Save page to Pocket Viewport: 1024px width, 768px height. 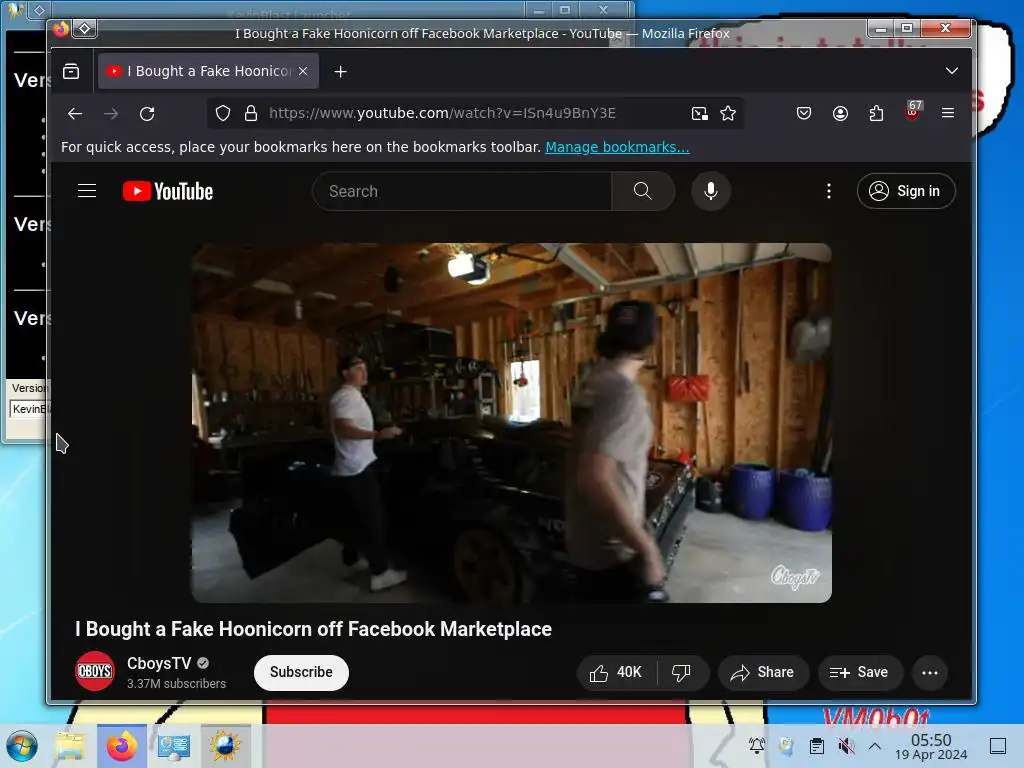[804, 113]
